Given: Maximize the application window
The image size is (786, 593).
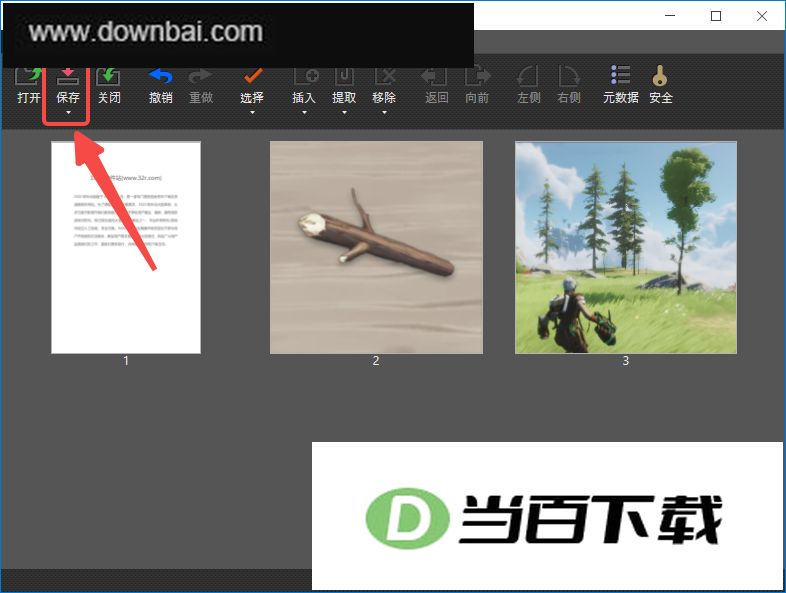Looking at the screenshot, I should (716, 16).
